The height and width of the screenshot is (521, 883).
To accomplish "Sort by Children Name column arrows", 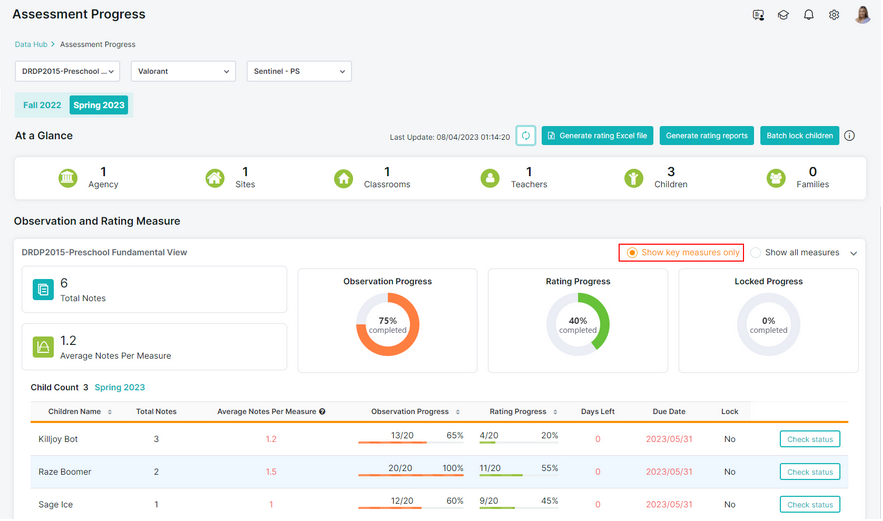I will coord(110,412).
